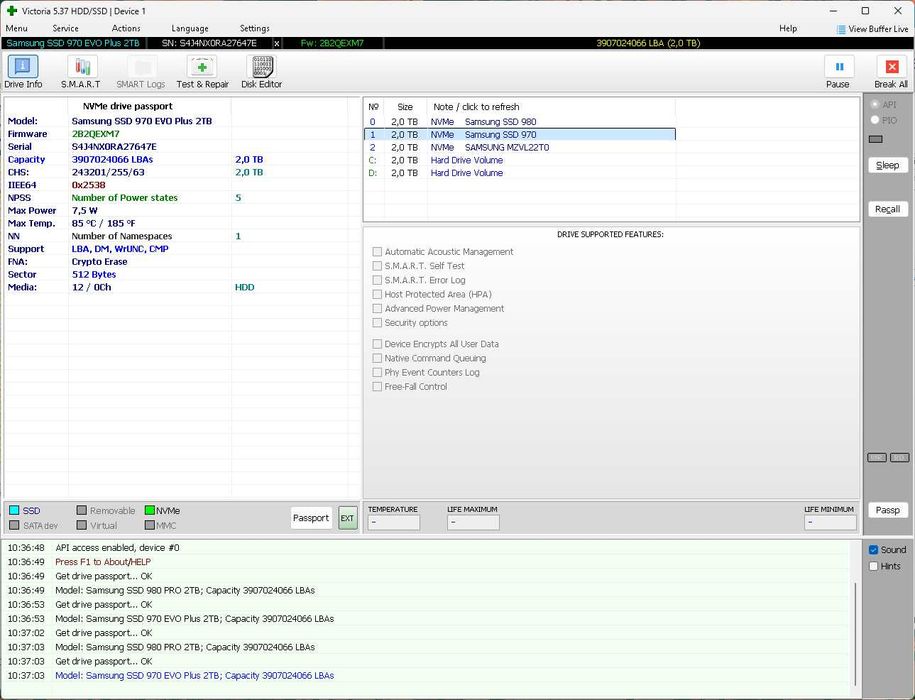Check Native Command Queuing
This screenshot has height=700, width=915.
tap(377, 358)
